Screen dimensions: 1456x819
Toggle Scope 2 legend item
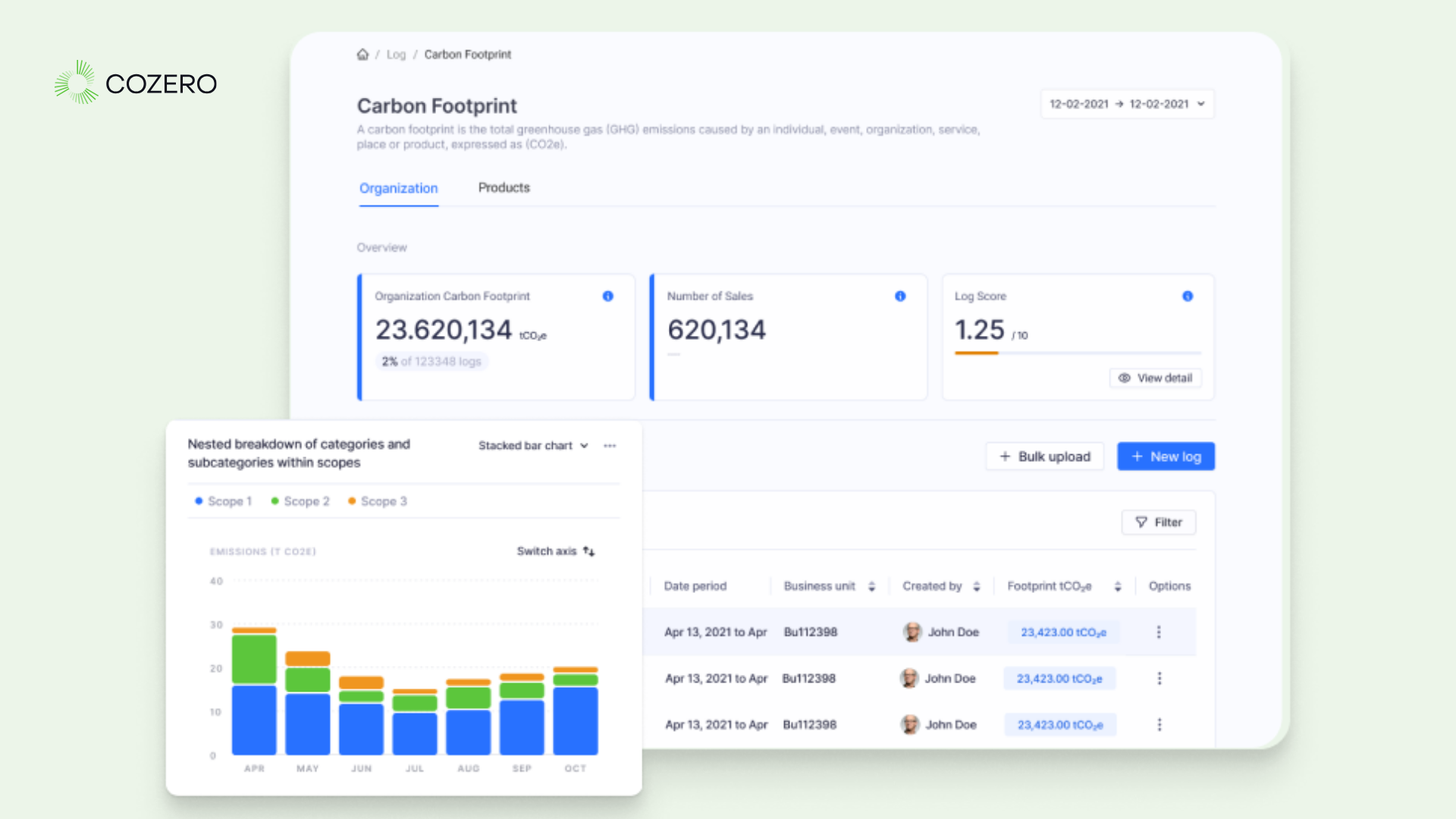point(300,501)
